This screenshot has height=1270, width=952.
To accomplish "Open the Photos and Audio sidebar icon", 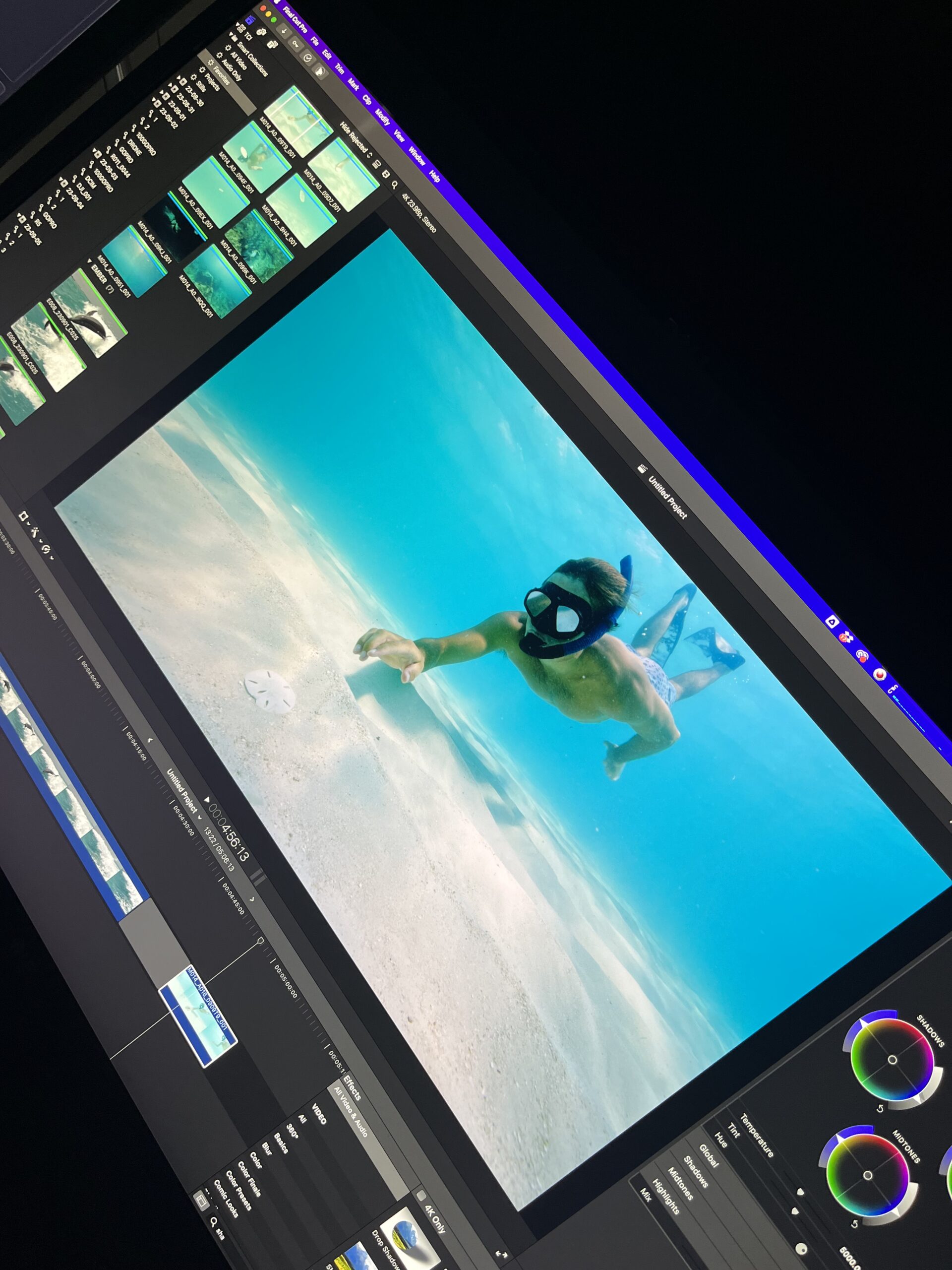I will 262,33.
